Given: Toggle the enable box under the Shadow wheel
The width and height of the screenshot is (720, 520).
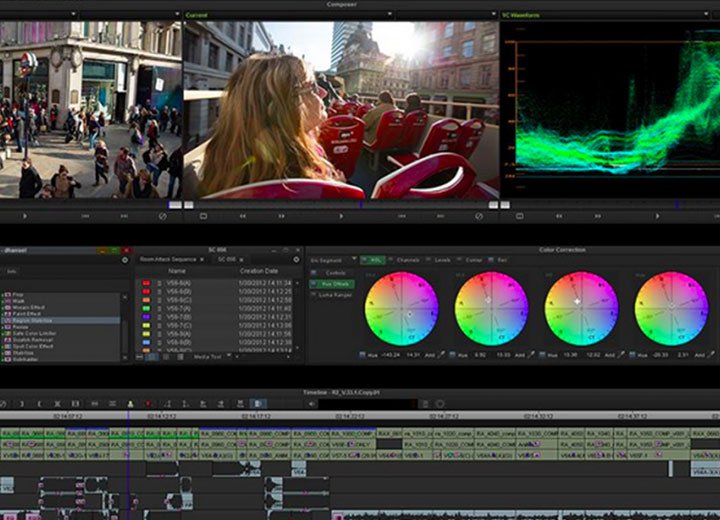Looking at the screenshot, I should tap(362, 355).
